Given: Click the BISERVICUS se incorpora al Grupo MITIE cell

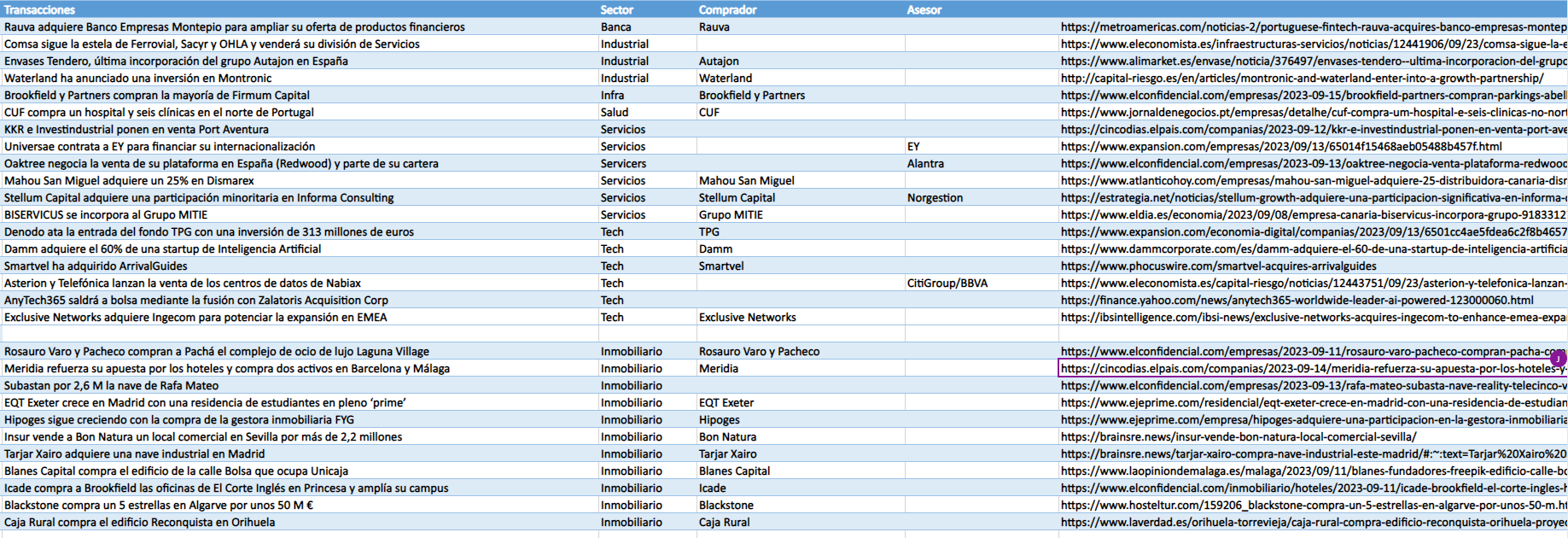Looking at the screenshot, I should click(299, 214).
